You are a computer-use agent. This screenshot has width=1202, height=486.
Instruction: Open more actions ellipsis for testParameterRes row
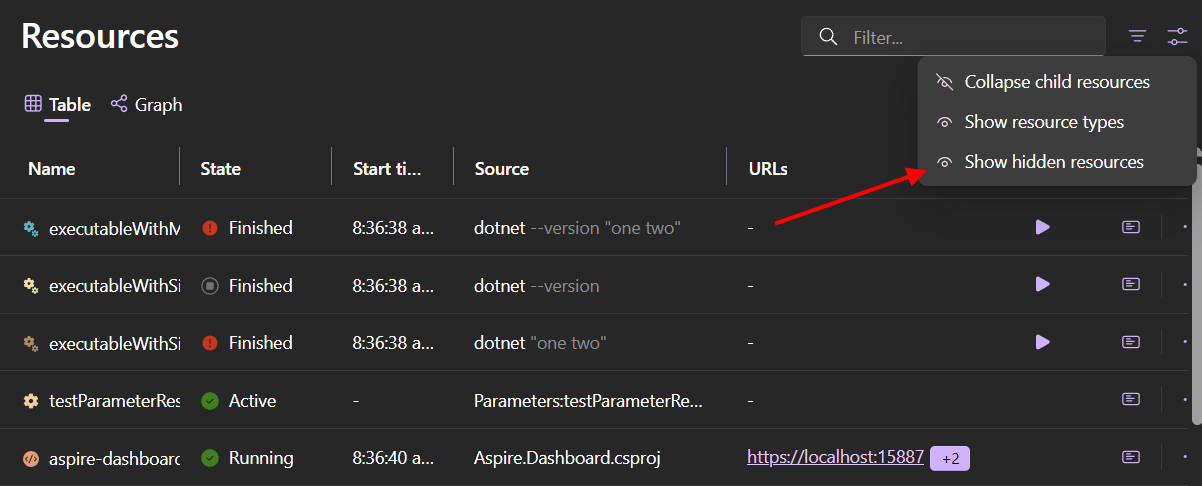click(1184, 400)
